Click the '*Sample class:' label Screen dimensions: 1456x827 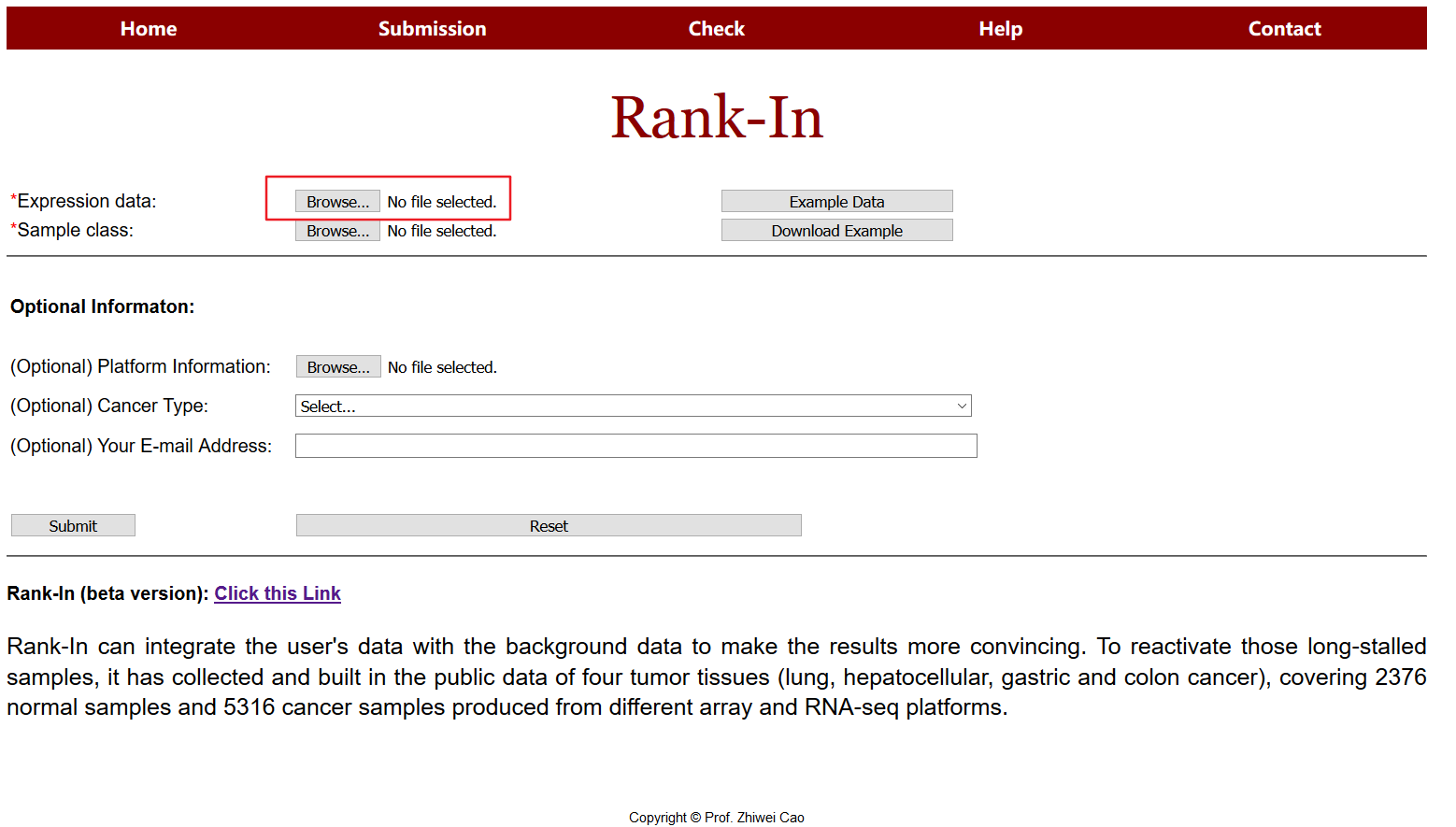pos(72,231)
